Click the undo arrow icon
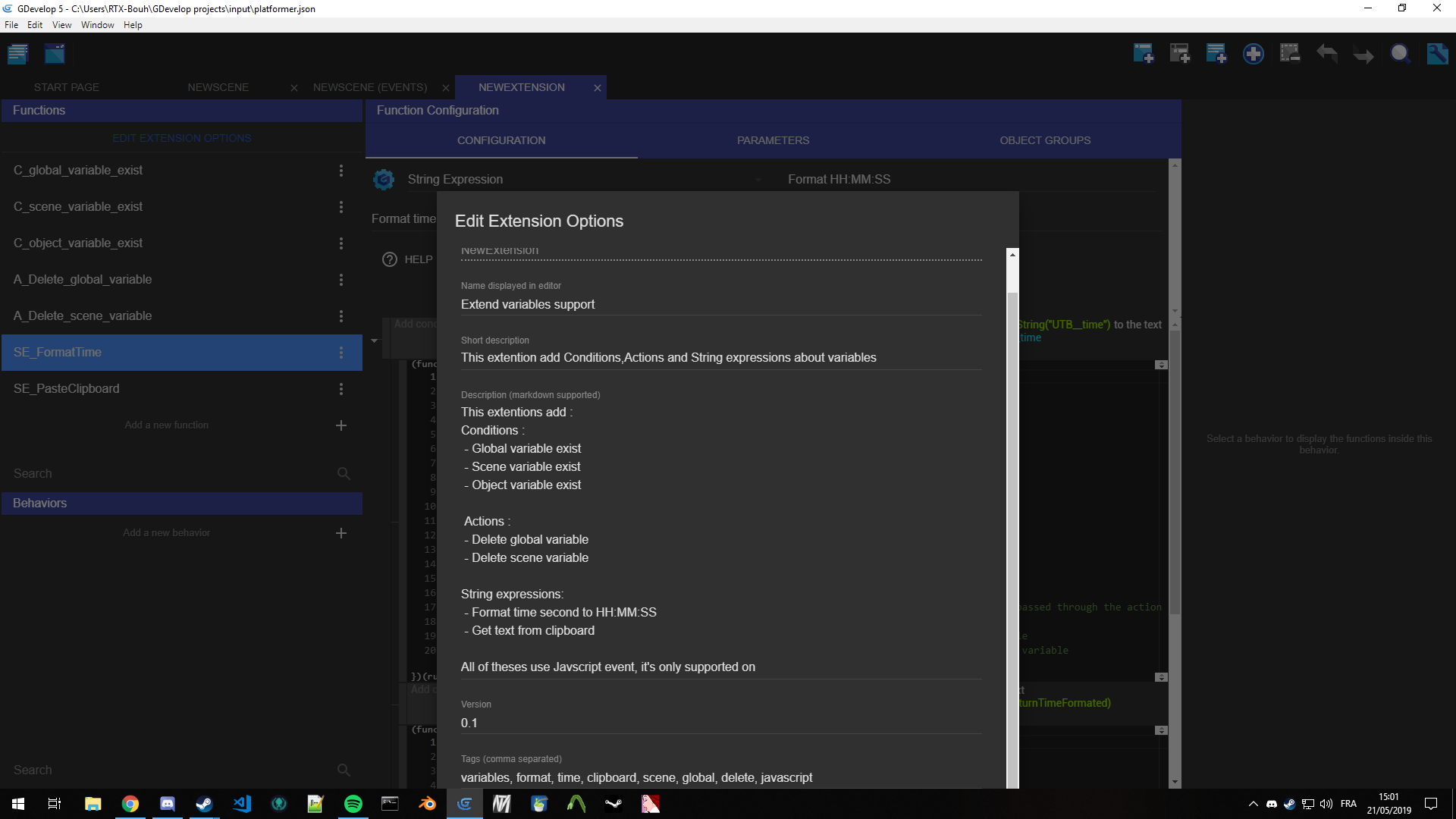The image size is (1456, 819). 1326,54
